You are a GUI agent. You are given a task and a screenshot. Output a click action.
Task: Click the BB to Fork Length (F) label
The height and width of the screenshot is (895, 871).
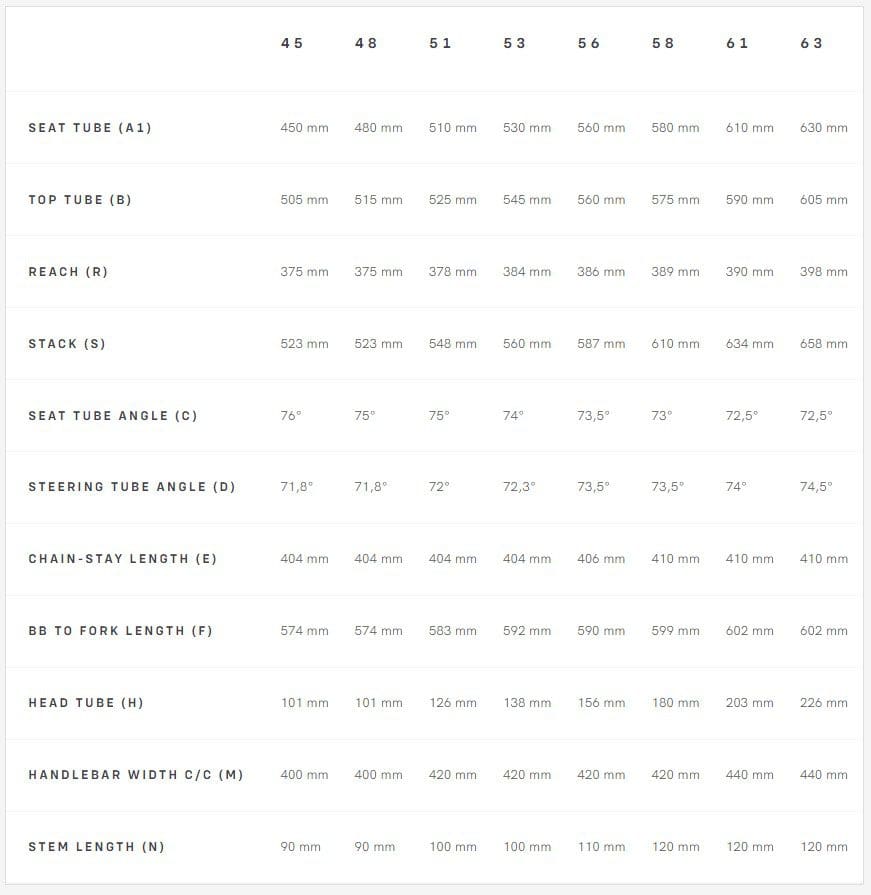pos(120,631)
